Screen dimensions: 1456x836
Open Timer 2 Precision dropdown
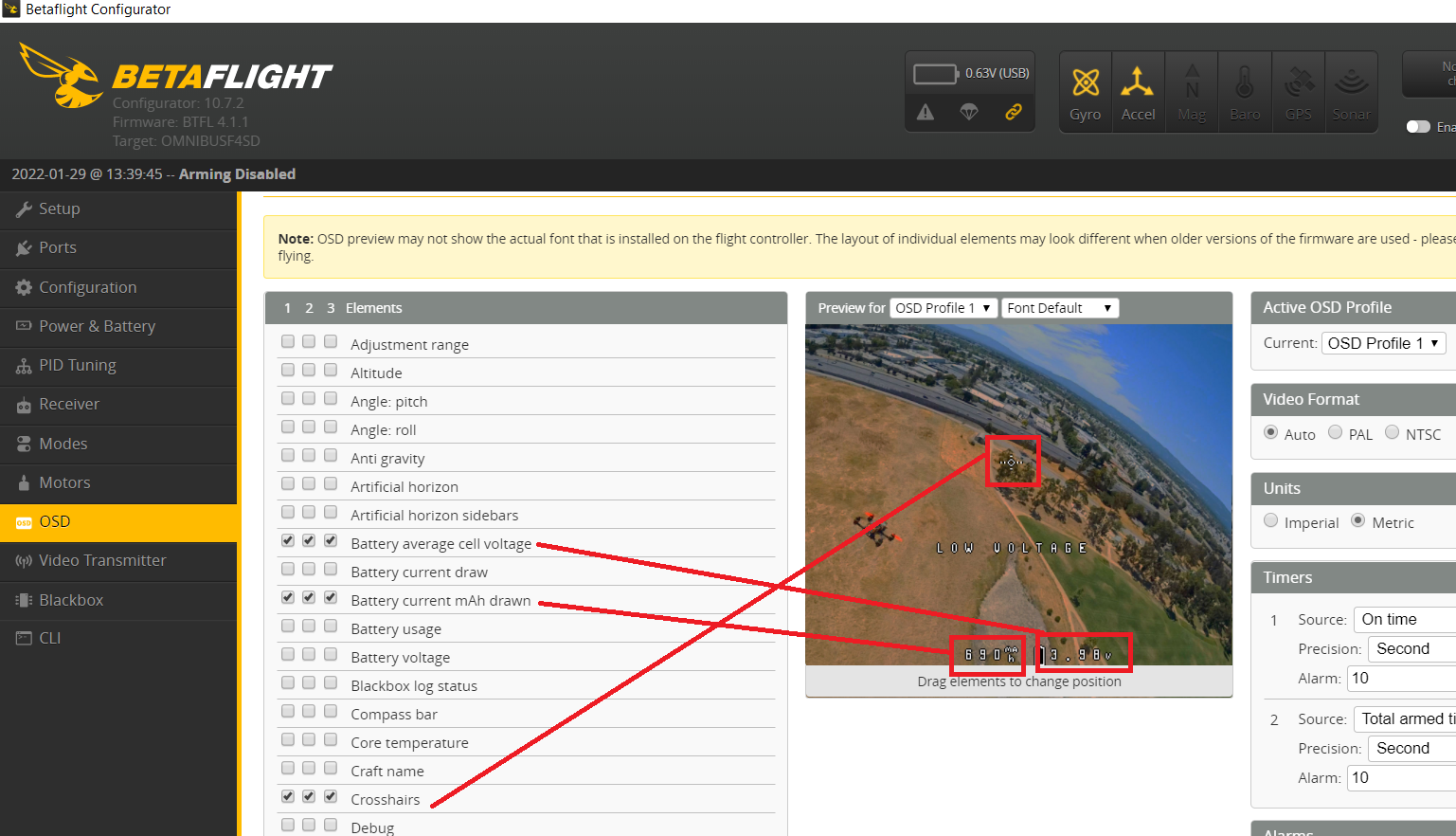pos(1412,748)
